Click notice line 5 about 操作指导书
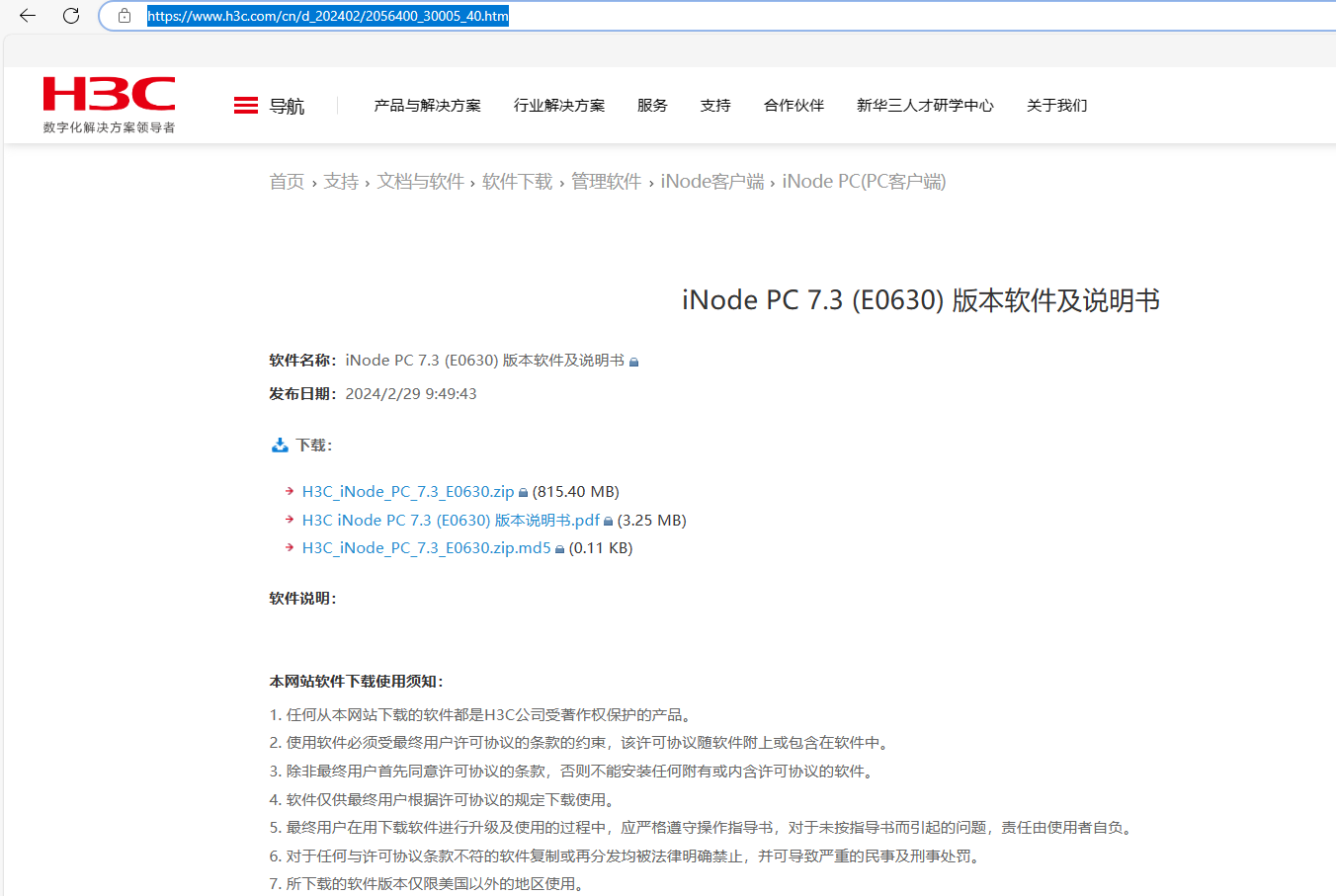Image resolution: width=1336 pixels, height=896 pixels. coord(703,828)
